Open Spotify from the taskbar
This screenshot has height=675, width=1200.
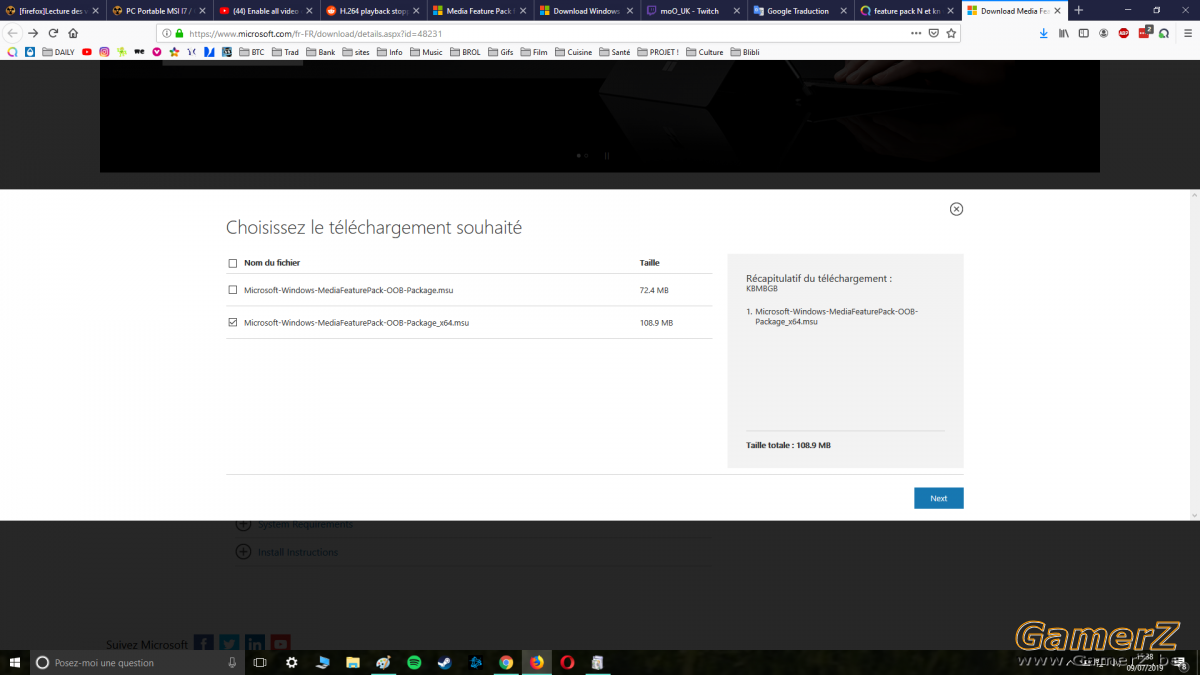(x=414, y=662)
